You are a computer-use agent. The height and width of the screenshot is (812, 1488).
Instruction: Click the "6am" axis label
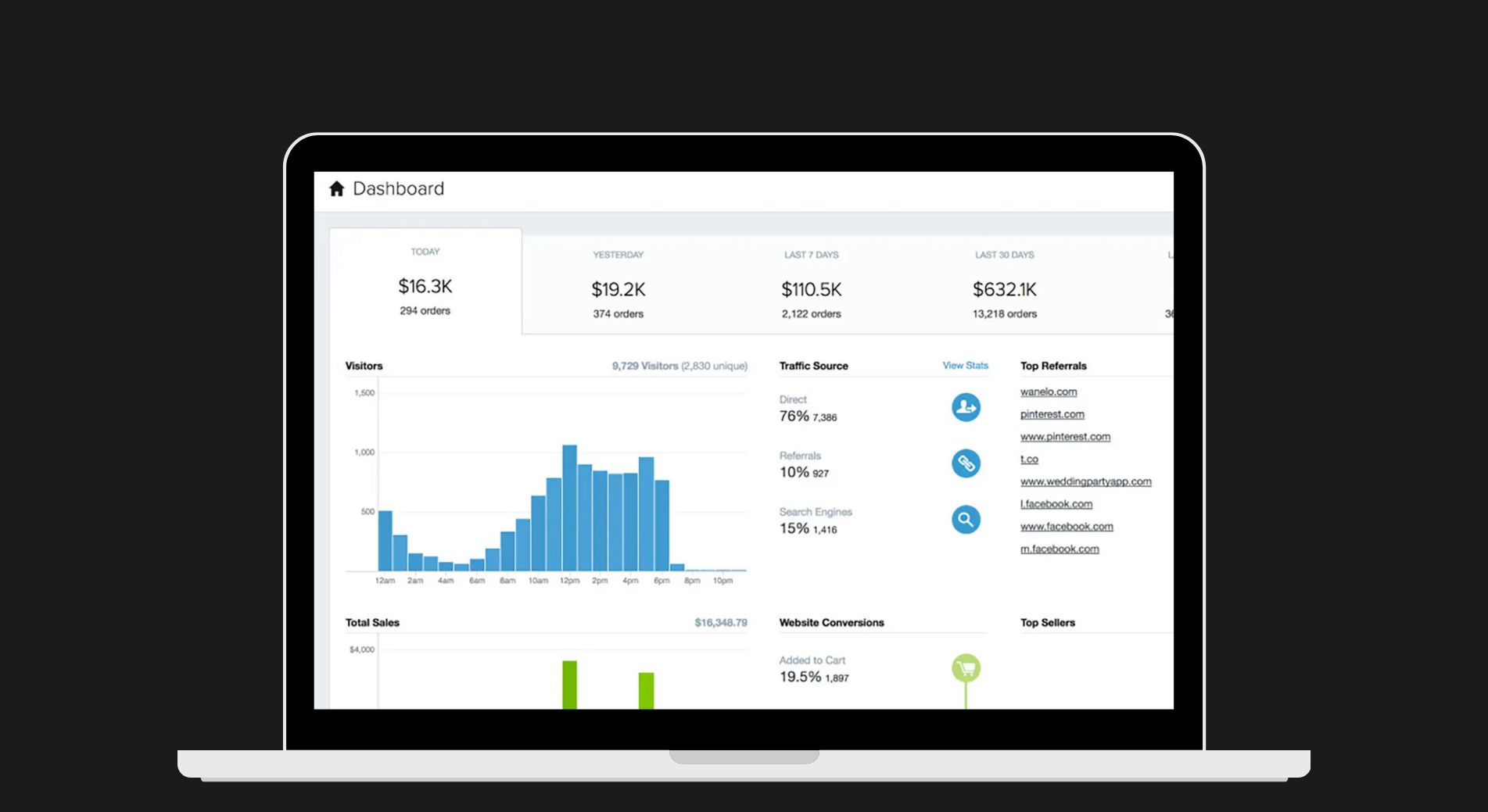click(x=477, y=581)
